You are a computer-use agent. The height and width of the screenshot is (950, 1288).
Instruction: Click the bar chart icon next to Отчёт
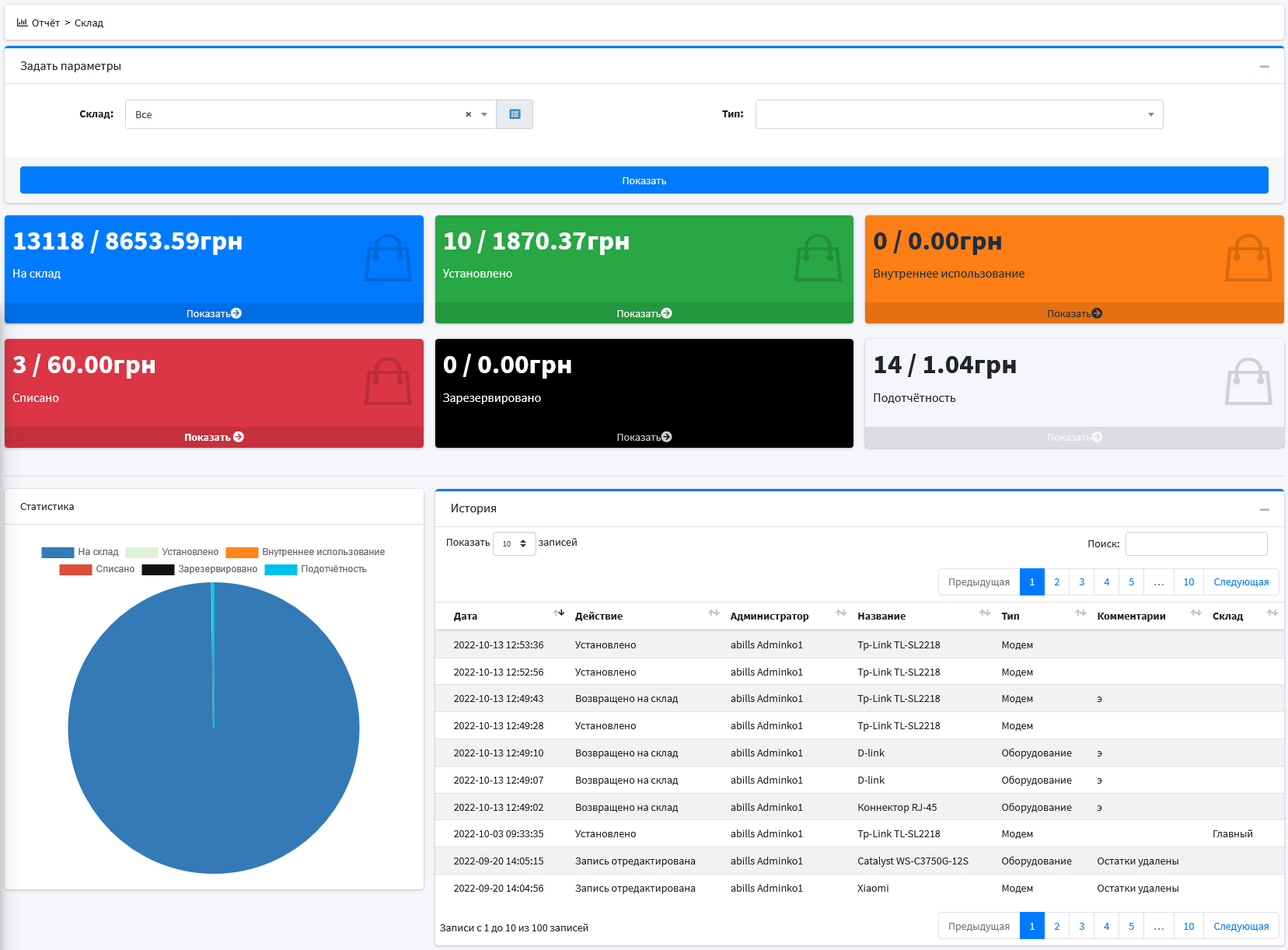click(22, 23)
